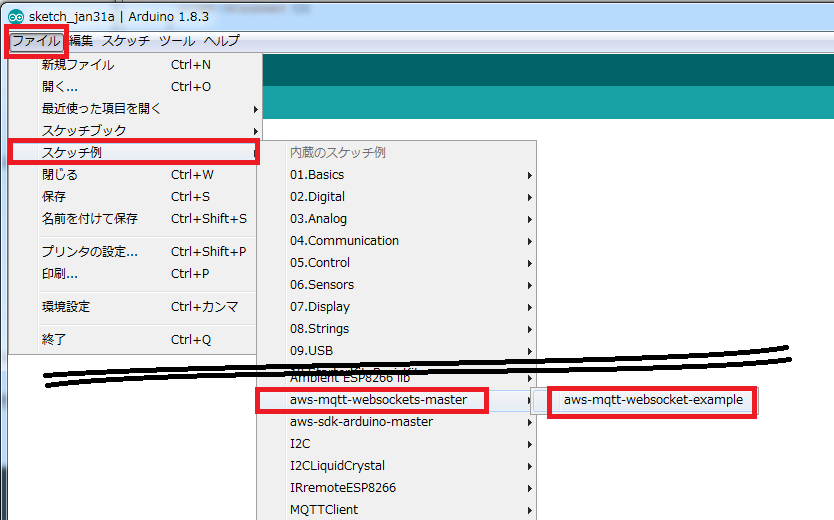Select 印刷... menu entry

click(134, 274)
